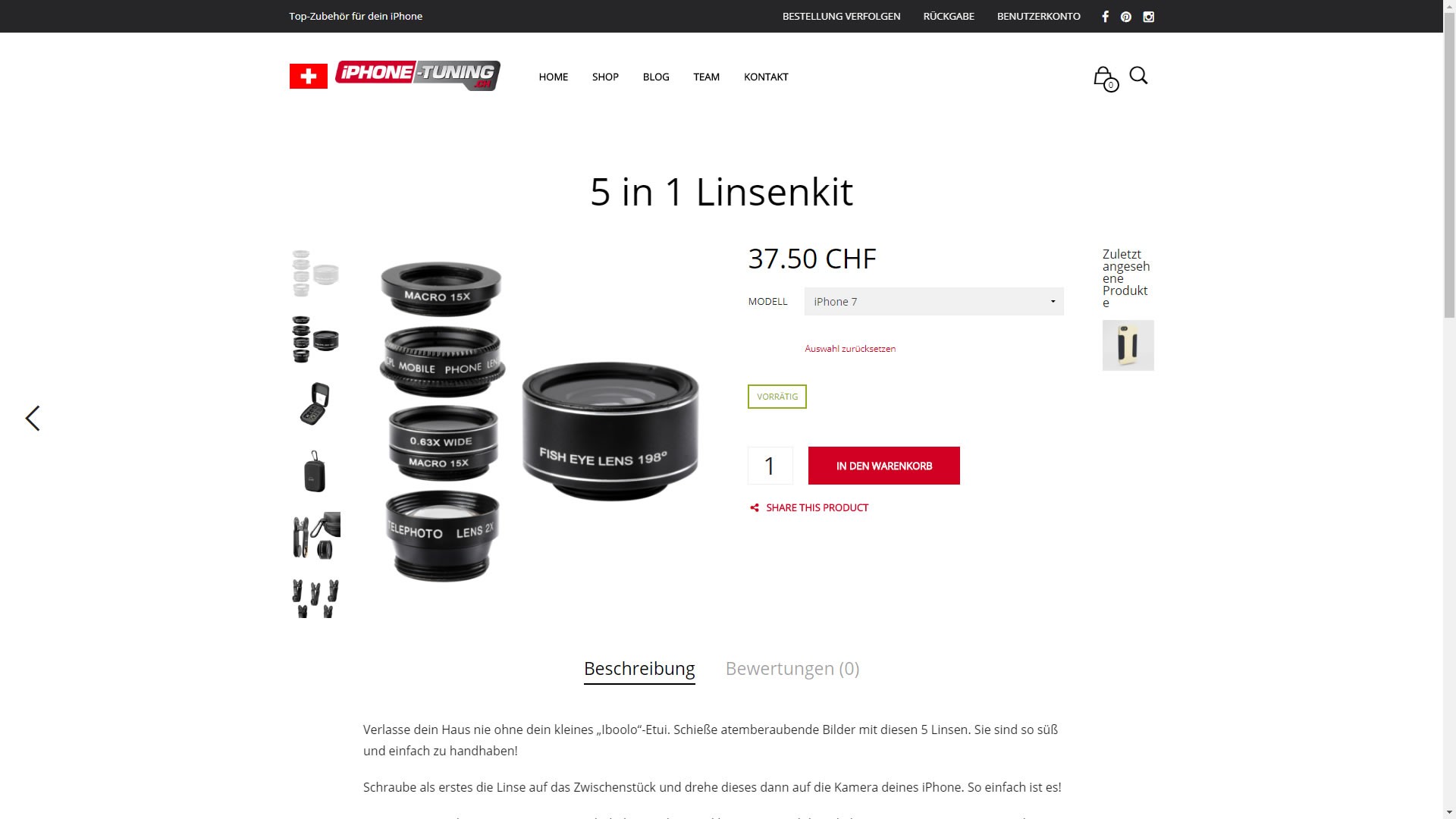Open the Facebook icon link
This screenshot has height=819, width=1456.
1105,17
